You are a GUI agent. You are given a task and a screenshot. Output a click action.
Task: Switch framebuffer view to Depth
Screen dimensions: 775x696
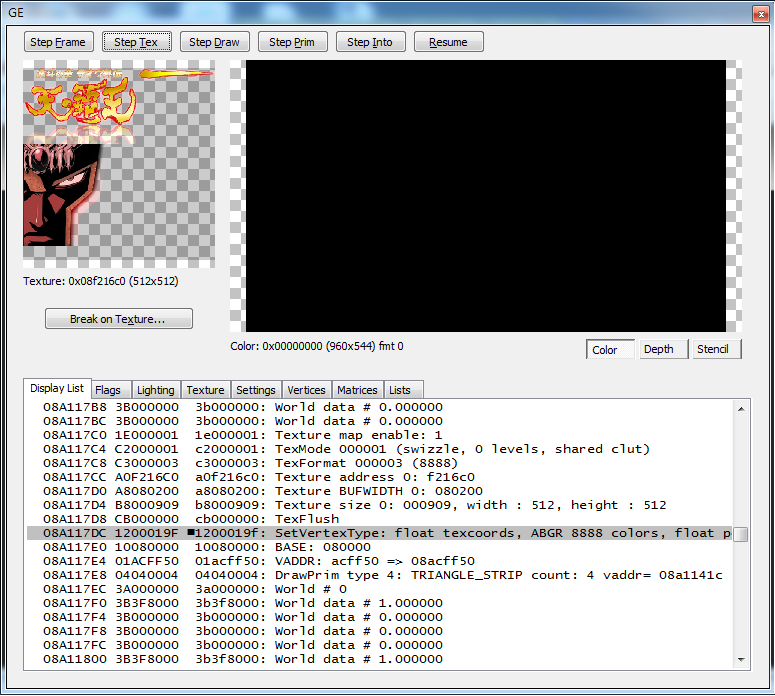[658, 350]
